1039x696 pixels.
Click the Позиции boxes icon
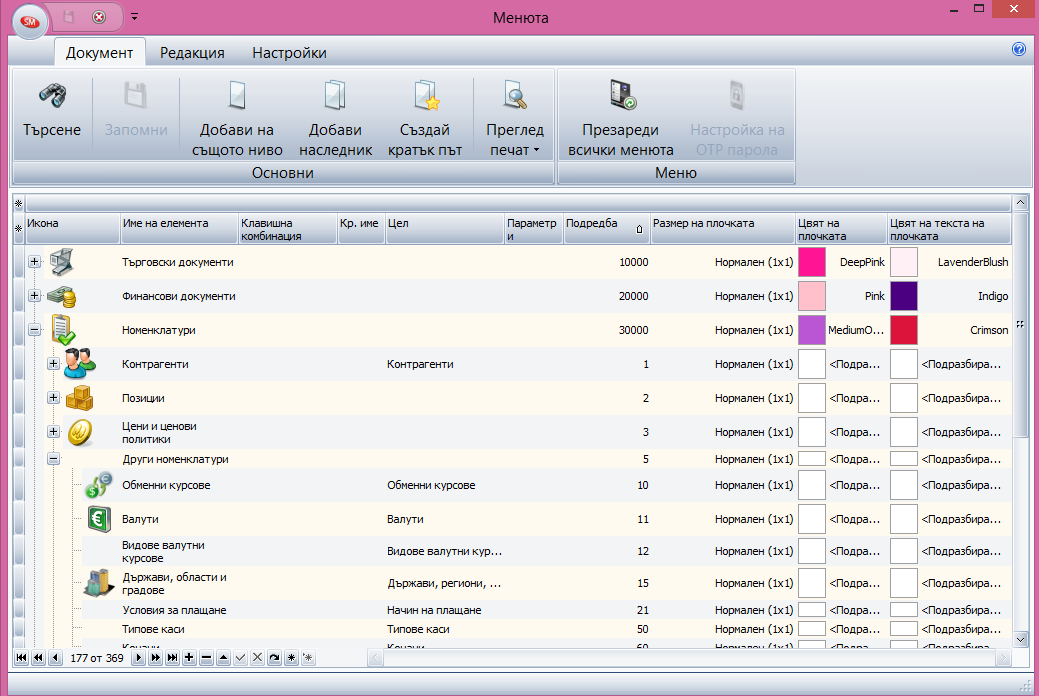click(x=80, y=398)
